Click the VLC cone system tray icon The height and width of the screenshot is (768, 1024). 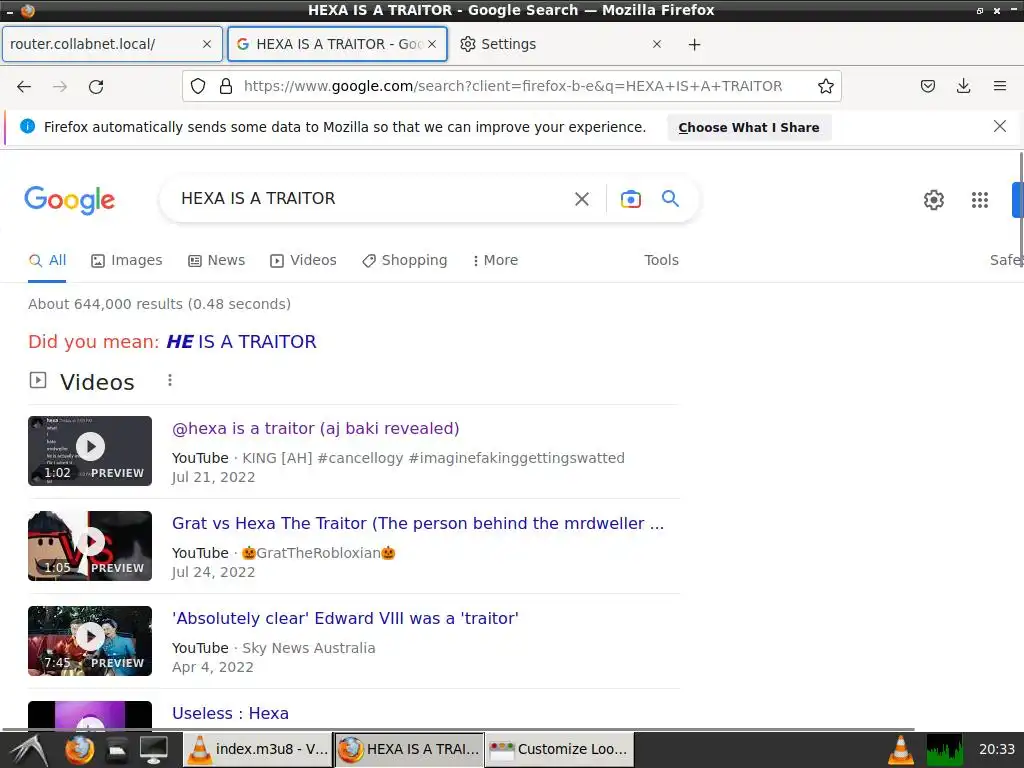coord(901,750)
